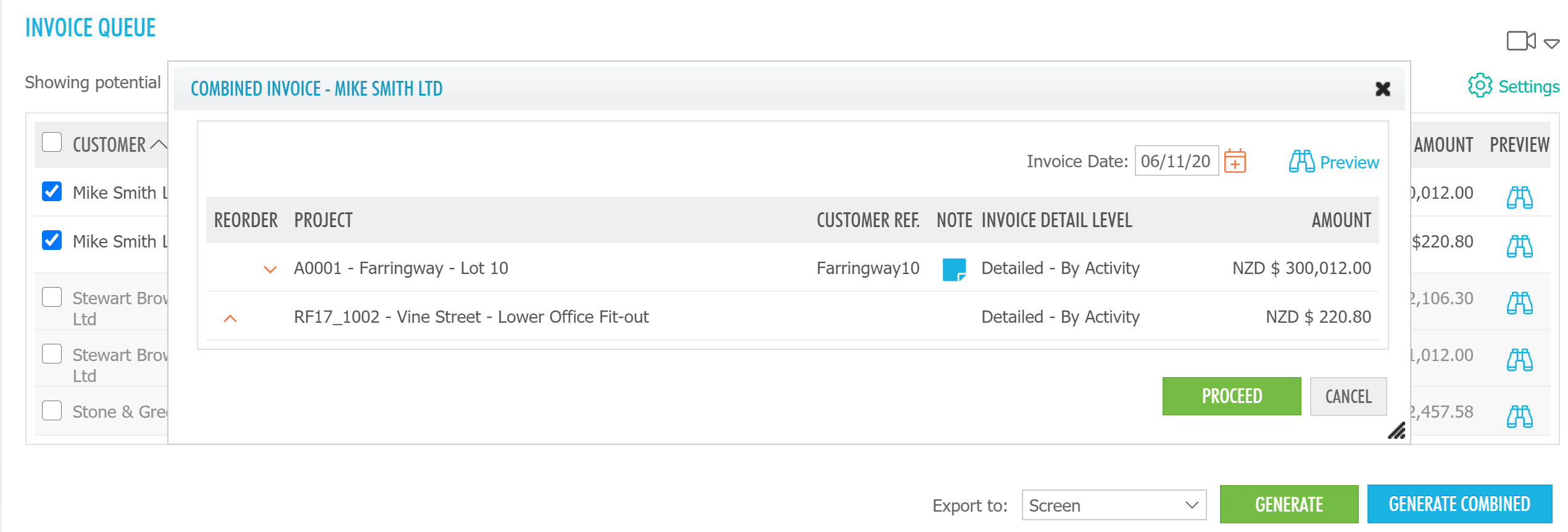Tick the Stone & Green row checkbox
This screenshot has height=532, width=1568.
(52, 410)
